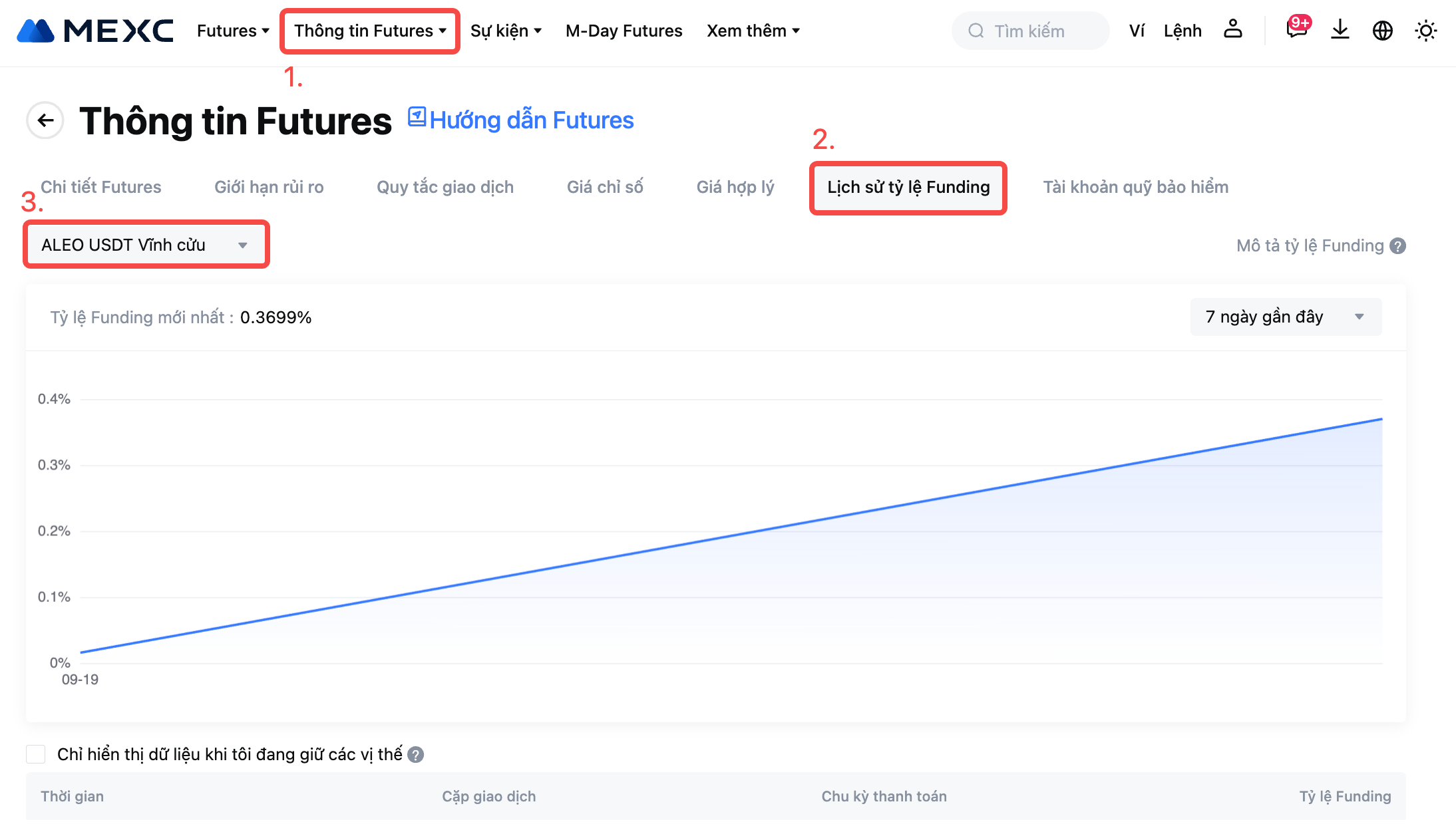Open the 7 ngày gần đây dropdown
Screen dimensions: 1456x830
[x=1285, y=317]
